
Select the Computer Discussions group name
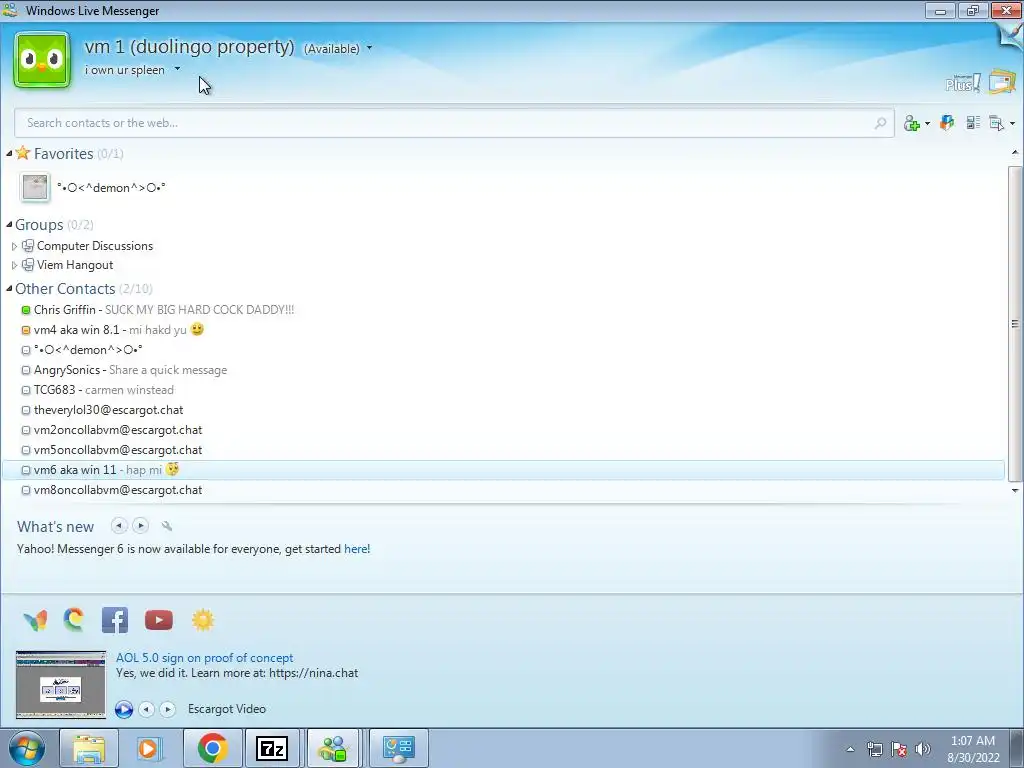pos(95,246)
